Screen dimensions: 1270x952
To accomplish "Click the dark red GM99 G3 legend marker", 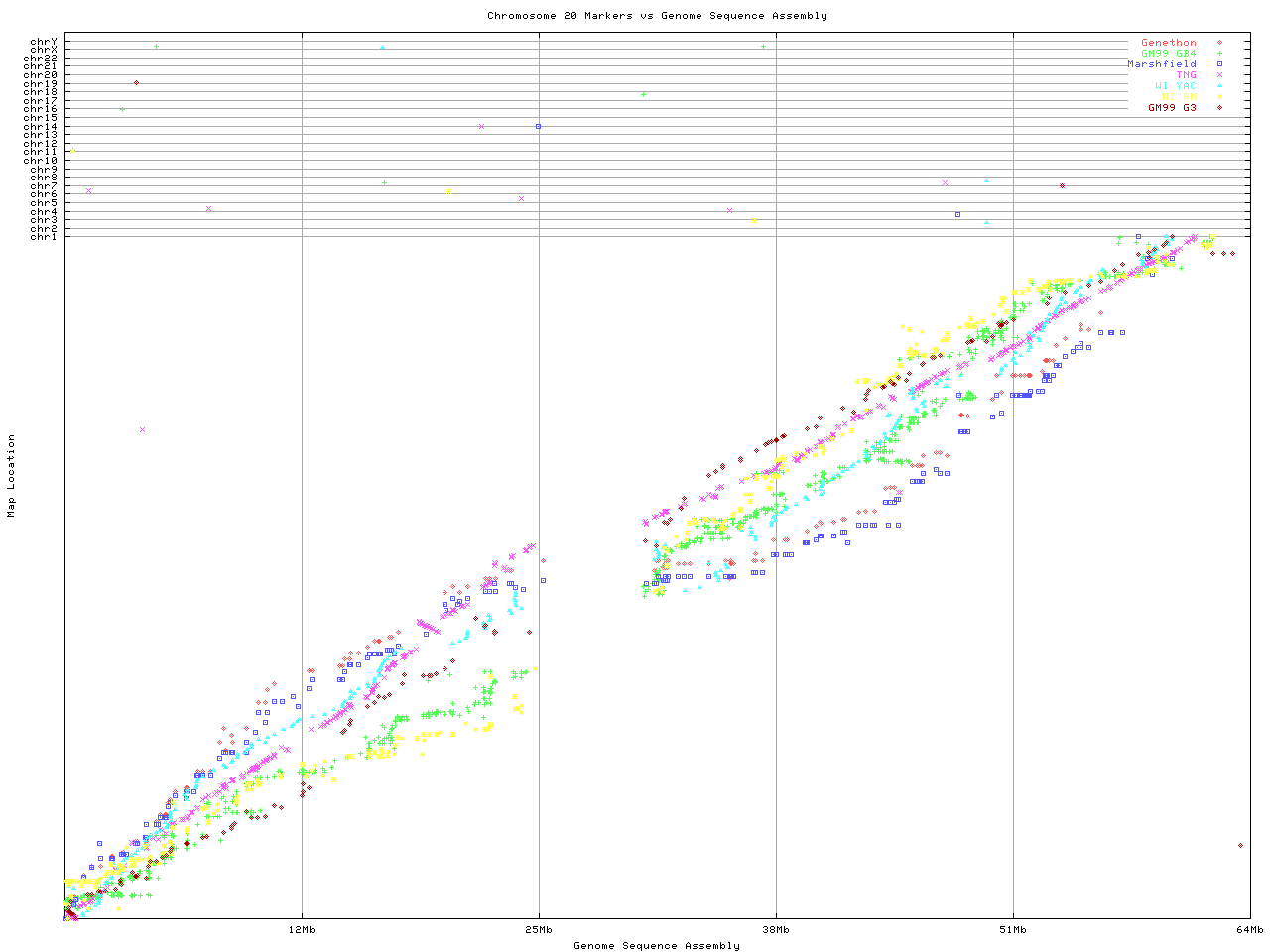I will point(1219,108).
